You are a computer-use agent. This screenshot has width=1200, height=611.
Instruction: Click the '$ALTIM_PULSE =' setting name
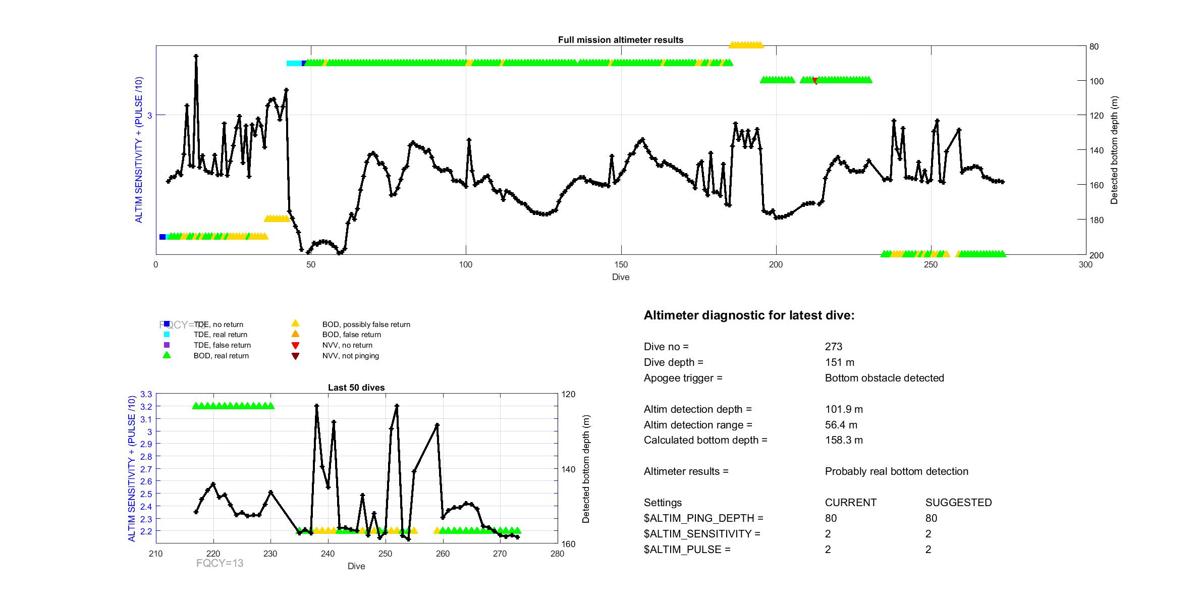(688, 550)
